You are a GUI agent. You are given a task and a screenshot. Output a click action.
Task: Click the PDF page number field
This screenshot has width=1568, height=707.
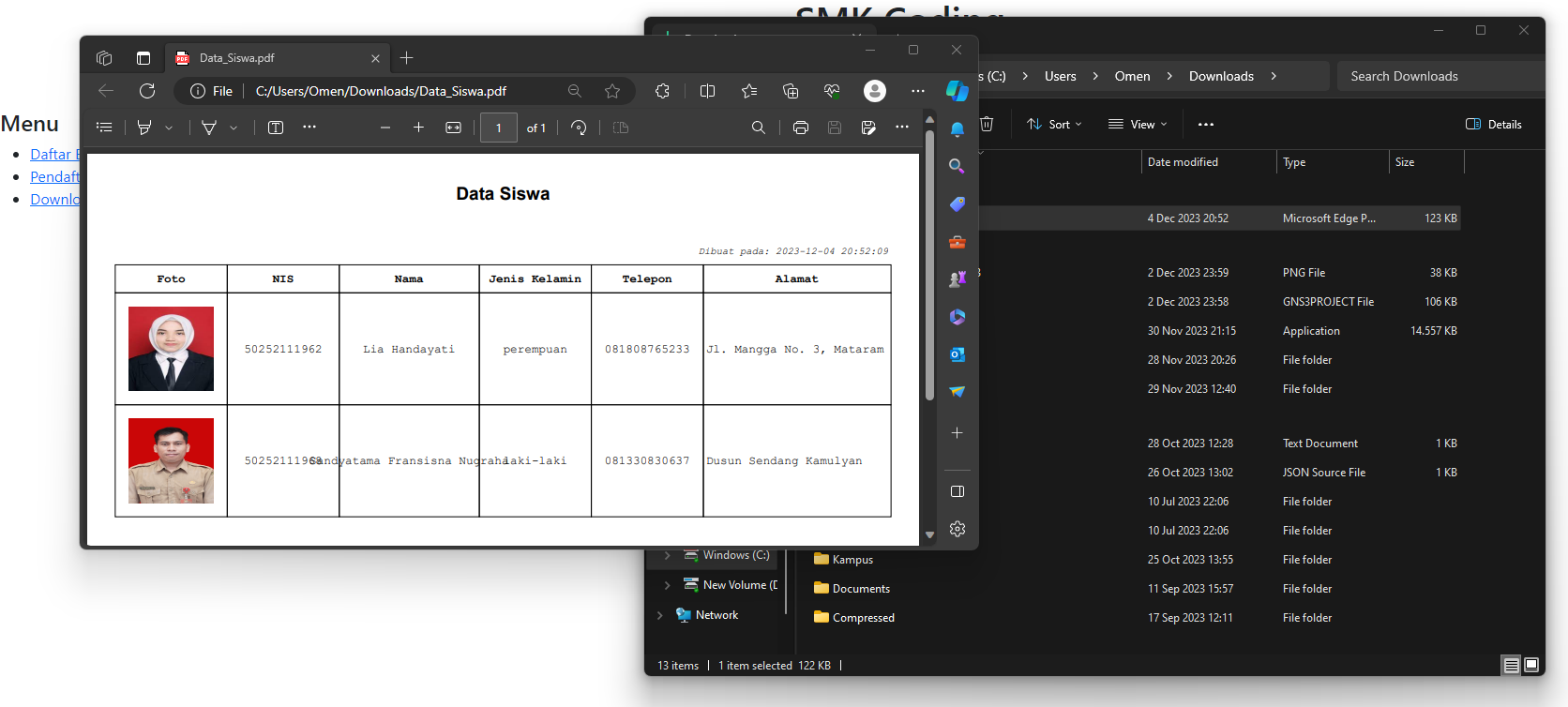pos(499,128)
